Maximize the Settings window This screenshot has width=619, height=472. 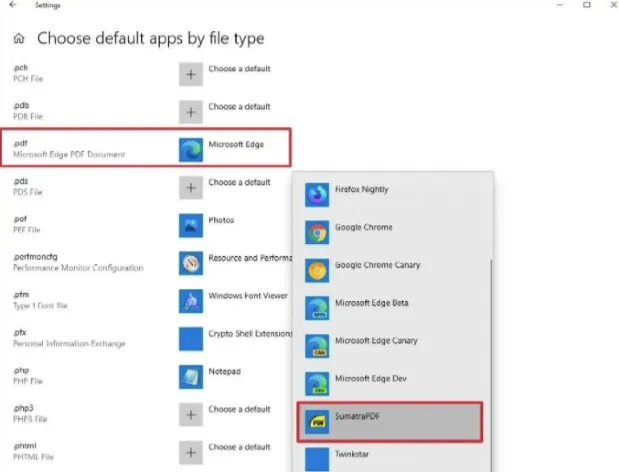[587, 5]
